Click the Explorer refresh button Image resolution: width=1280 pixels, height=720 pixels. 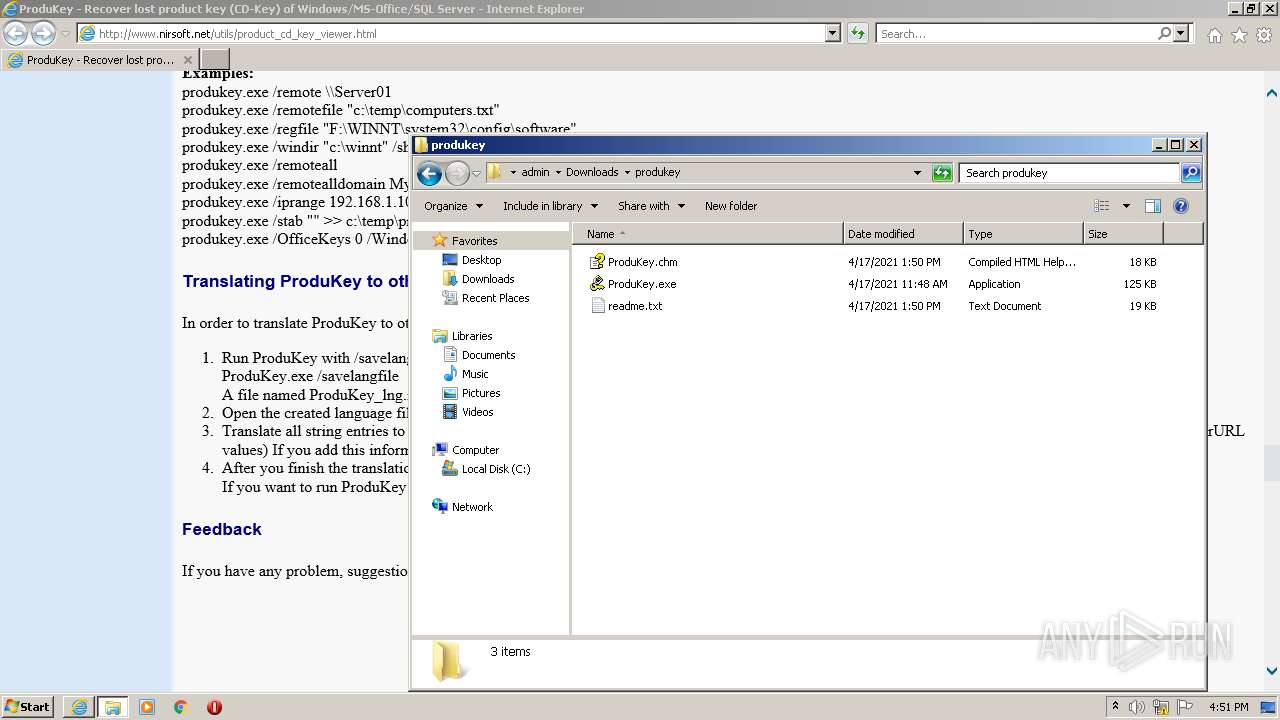pyautogui.click(x=942, y=173)
